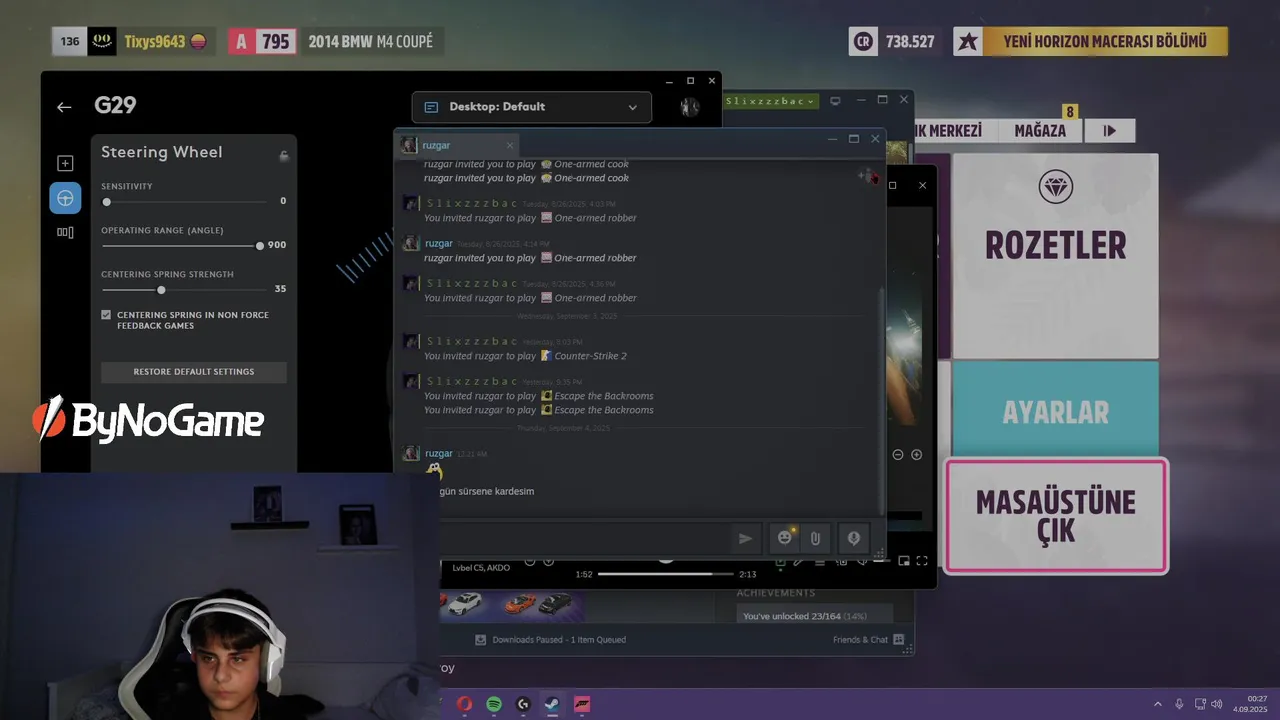Adjust the Sensitivity slider
Viewport: 1280px width, 720px height.
point(184,202)
